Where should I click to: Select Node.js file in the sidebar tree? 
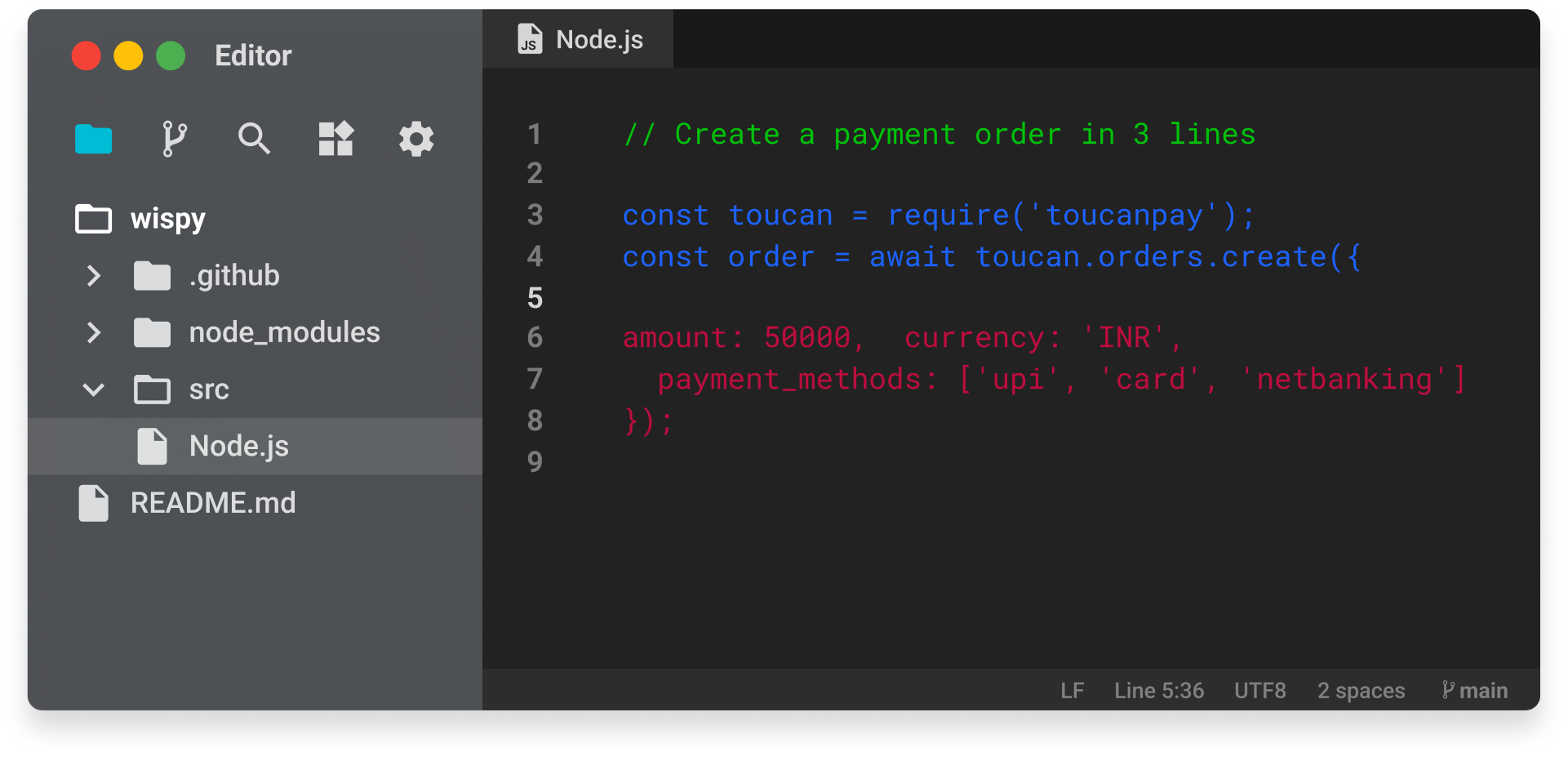point(238,447)
